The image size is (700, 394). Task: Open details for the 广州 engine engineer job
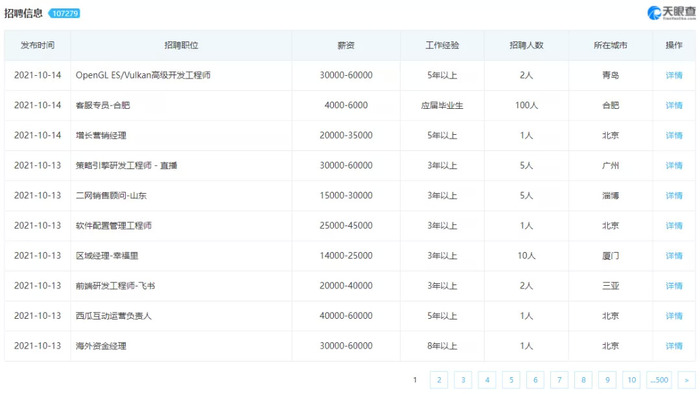(x=674, y=166)
